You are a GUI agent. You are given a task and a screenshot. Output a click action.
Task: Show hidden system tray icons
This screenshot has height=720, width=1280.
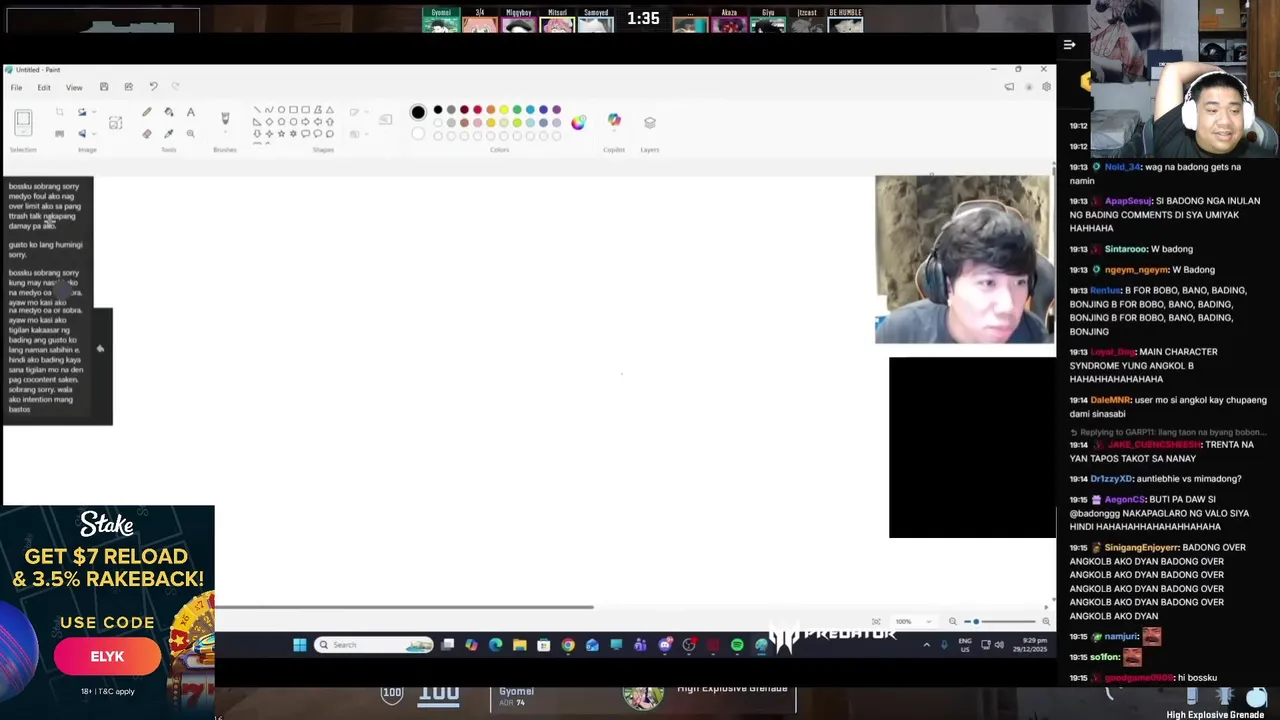926,645
